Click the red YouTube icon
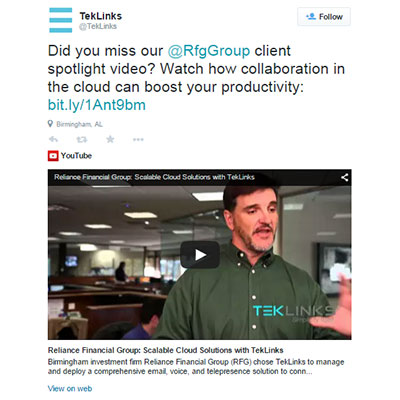The image size is (400, 400). 53,156
